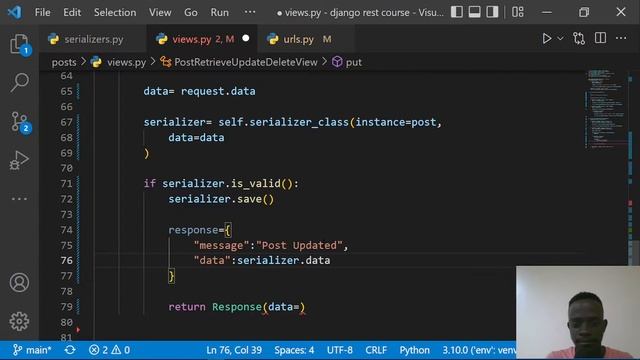This screenshot has width=640, height=360.
Task: Click line number 67 in gutter
Action: [67, 122]
